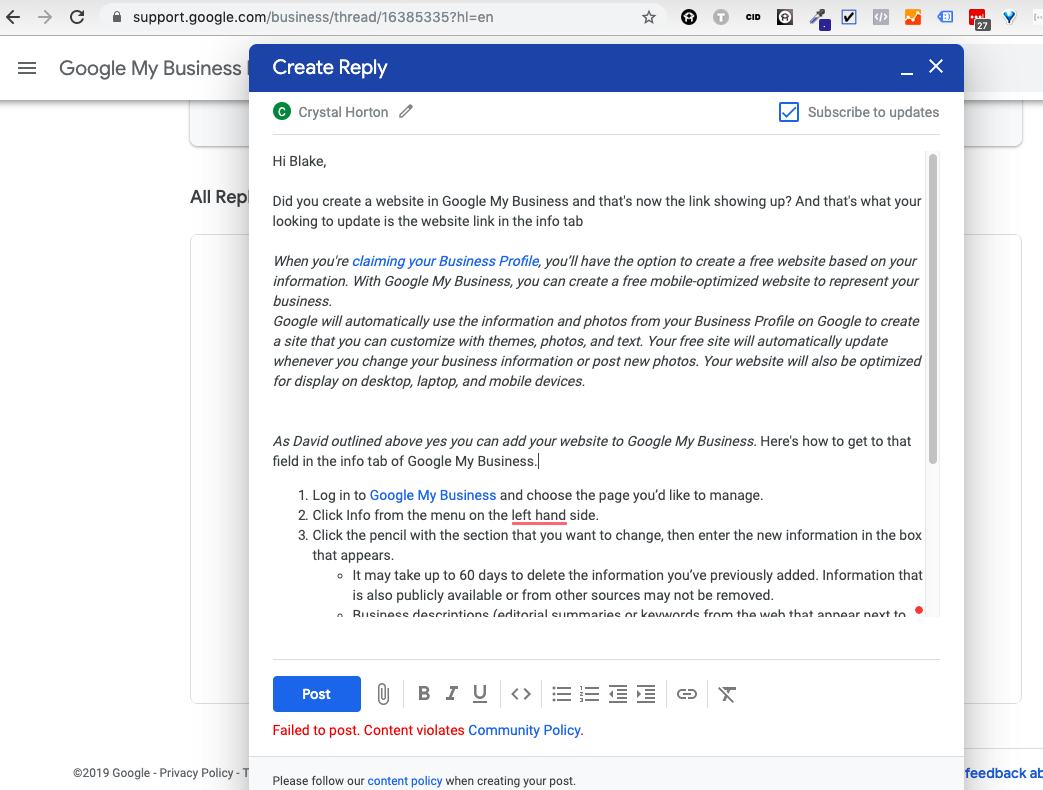Reload the current page

tap(77, 17)
